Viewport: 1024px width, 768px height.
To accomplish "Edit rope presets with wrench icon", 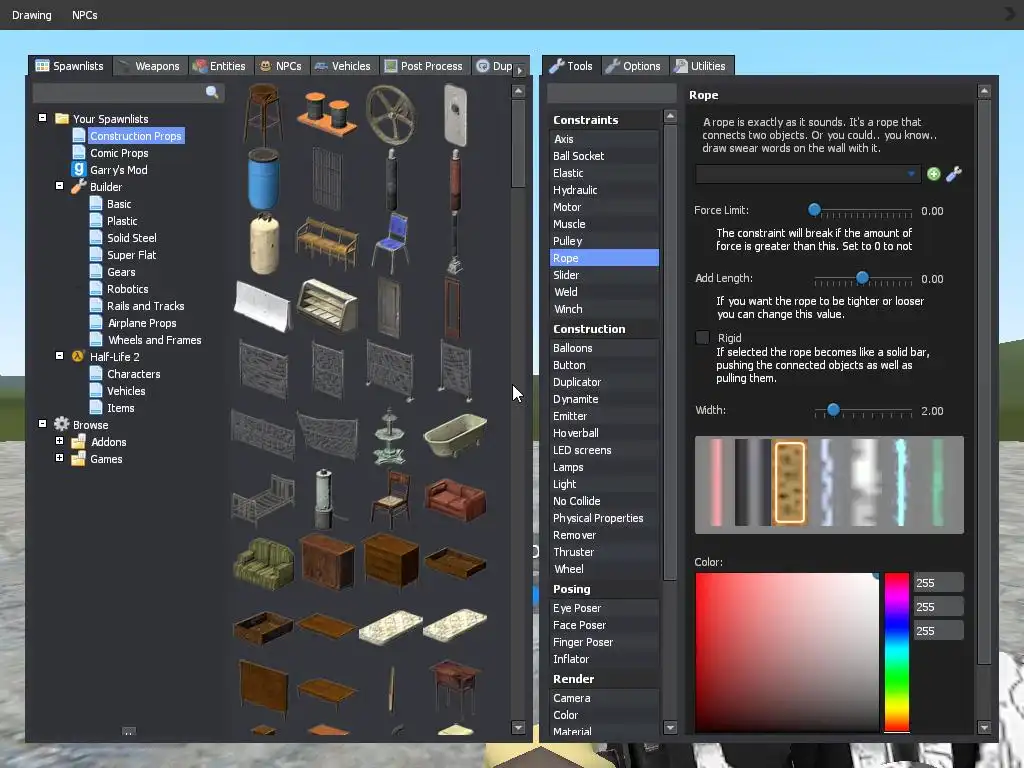I will [953, 174].
